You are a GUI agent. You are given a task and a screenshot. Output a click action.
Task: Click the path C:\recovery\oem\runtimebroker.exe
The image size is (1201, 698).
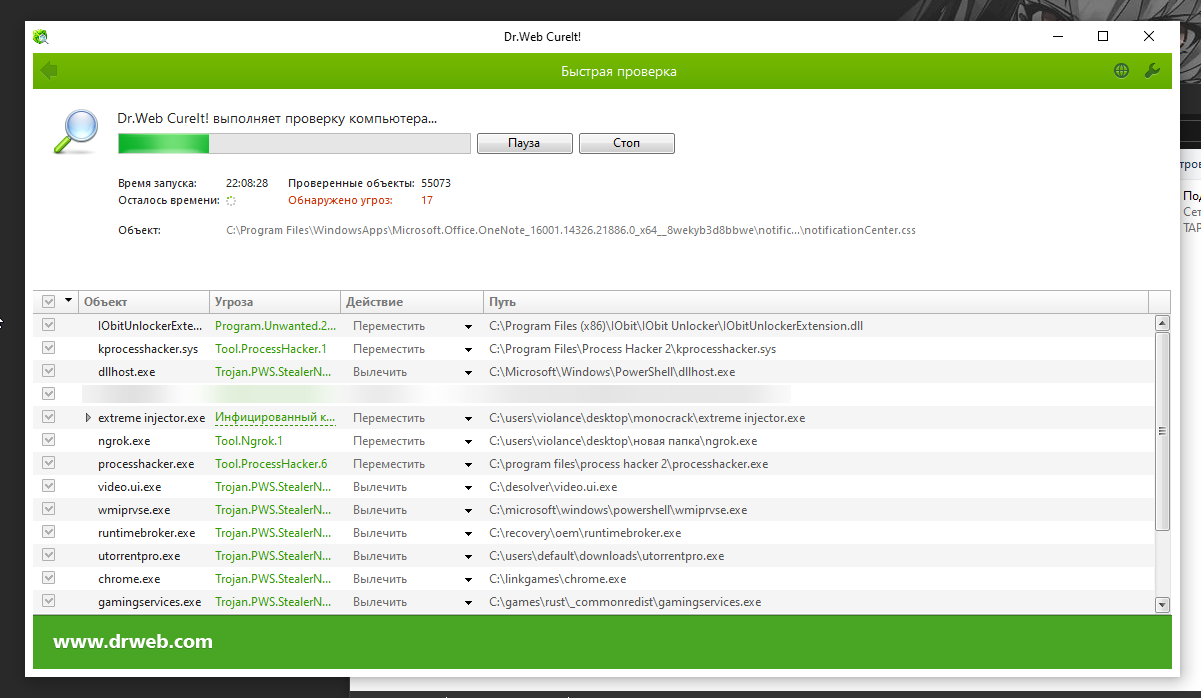click(585, 533)
